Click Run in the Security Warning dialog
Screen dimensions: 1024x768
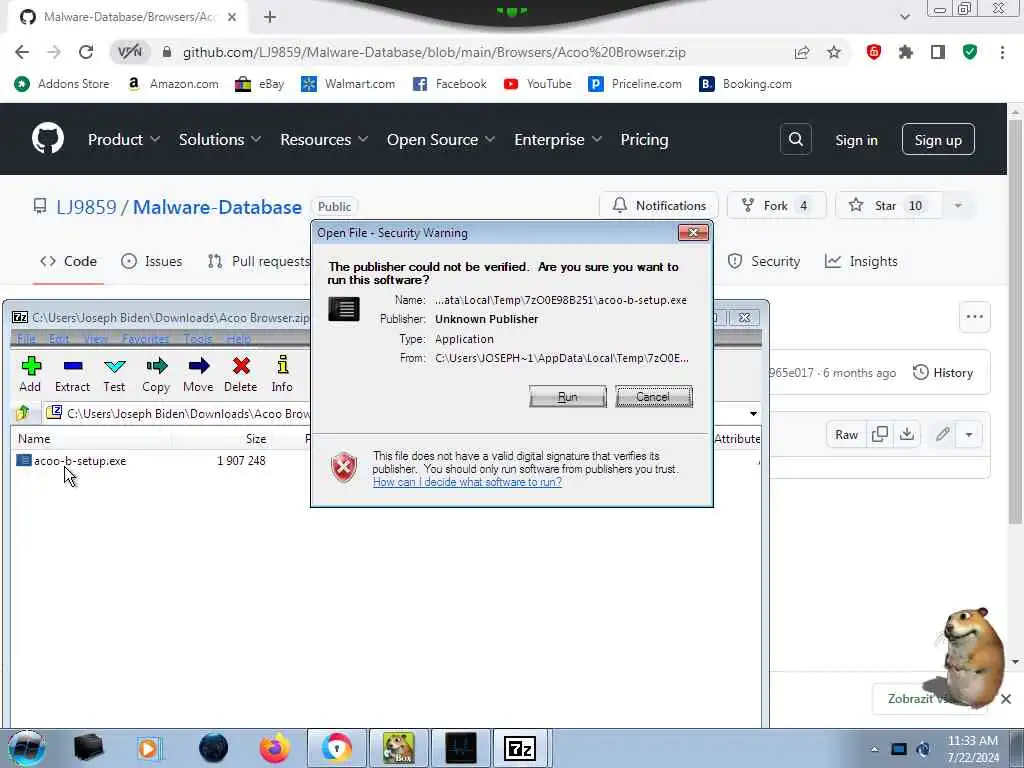point(568,396)
